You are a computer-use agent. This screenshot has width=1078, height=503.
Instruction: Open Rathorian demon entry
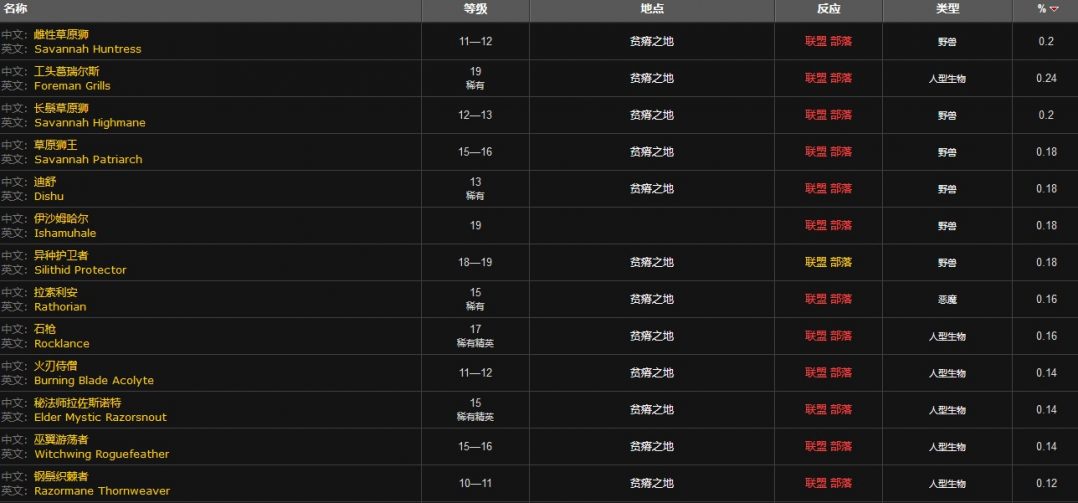[x=60, y=307]
